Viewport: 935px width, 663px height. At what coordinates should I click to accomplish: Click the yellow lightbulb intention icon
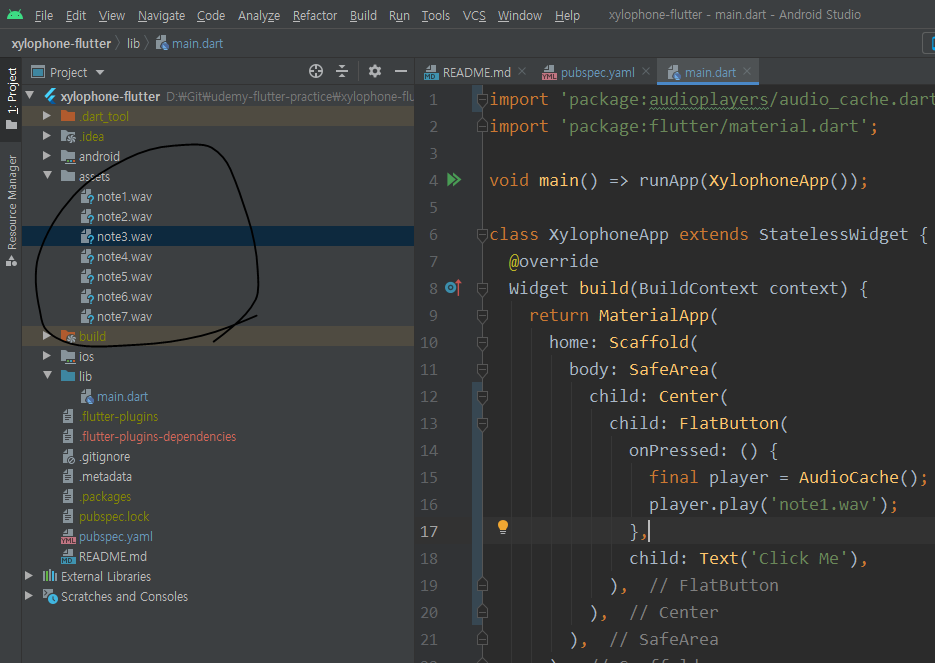tap(503, 527)
